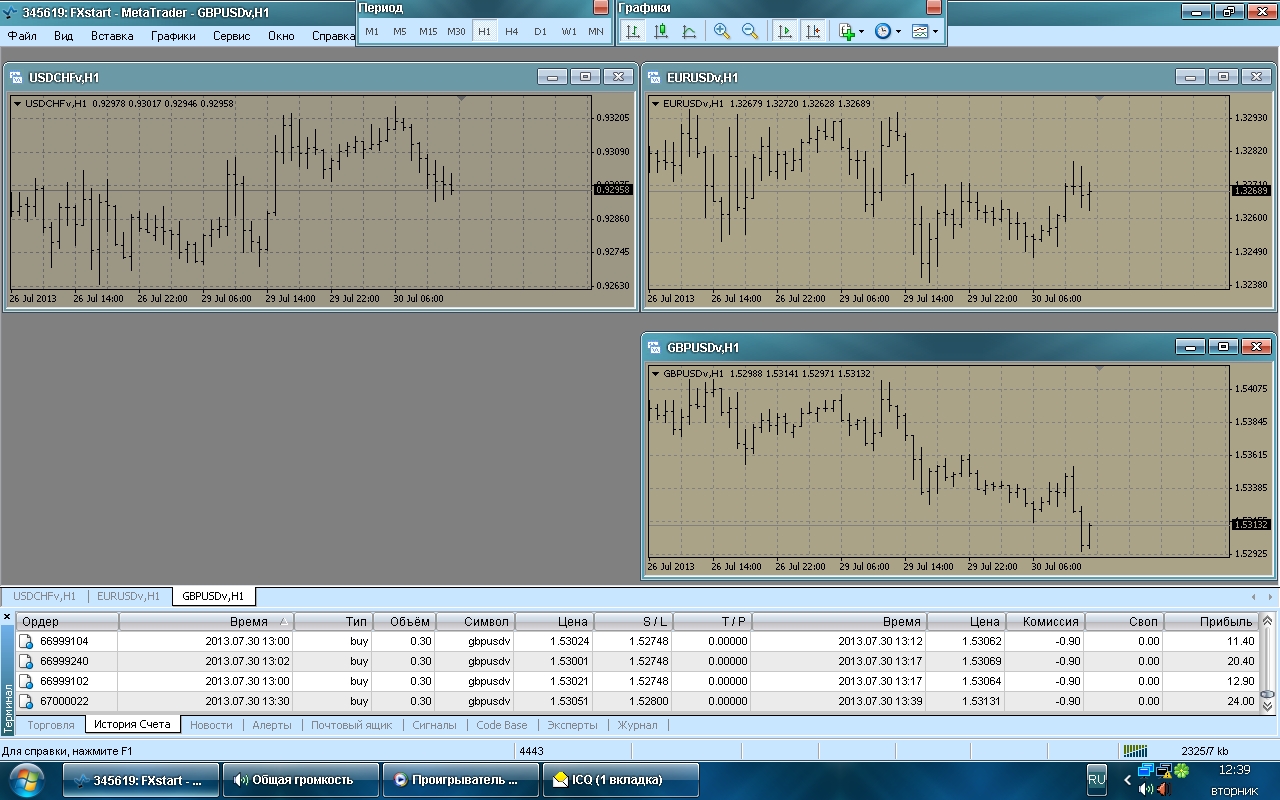Sort by the Прибыль column header

tap(1211, 621)
